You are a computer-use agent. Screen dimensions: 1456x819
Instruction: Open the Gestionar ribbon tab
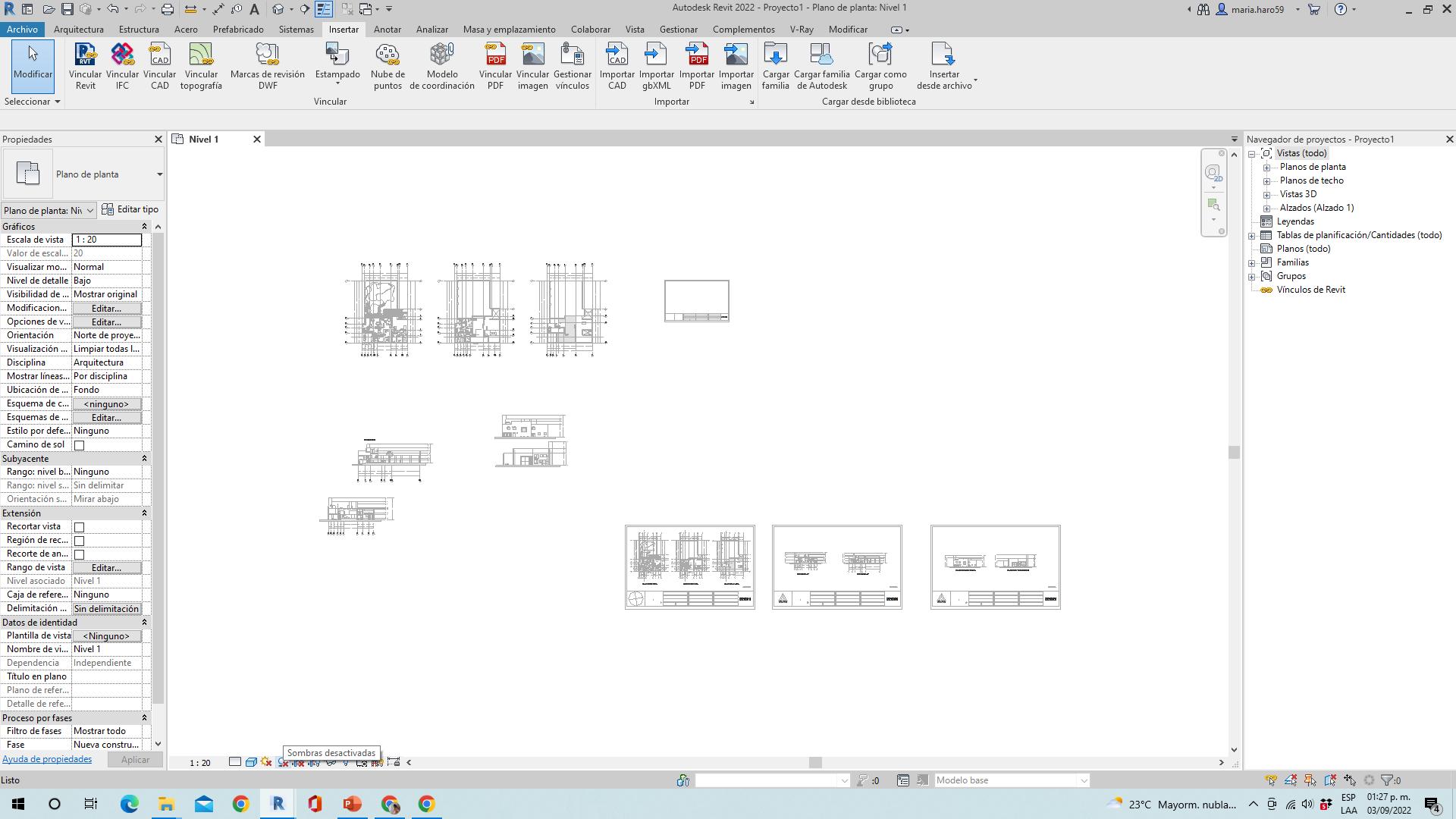pyautogui.click(x=678, y=30)
